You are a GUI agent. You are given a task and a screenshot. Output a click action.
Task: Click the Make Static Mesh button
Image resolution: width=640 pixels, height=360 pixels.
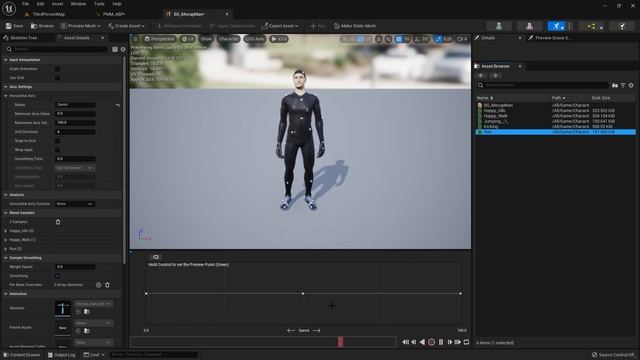click(355, 26)
